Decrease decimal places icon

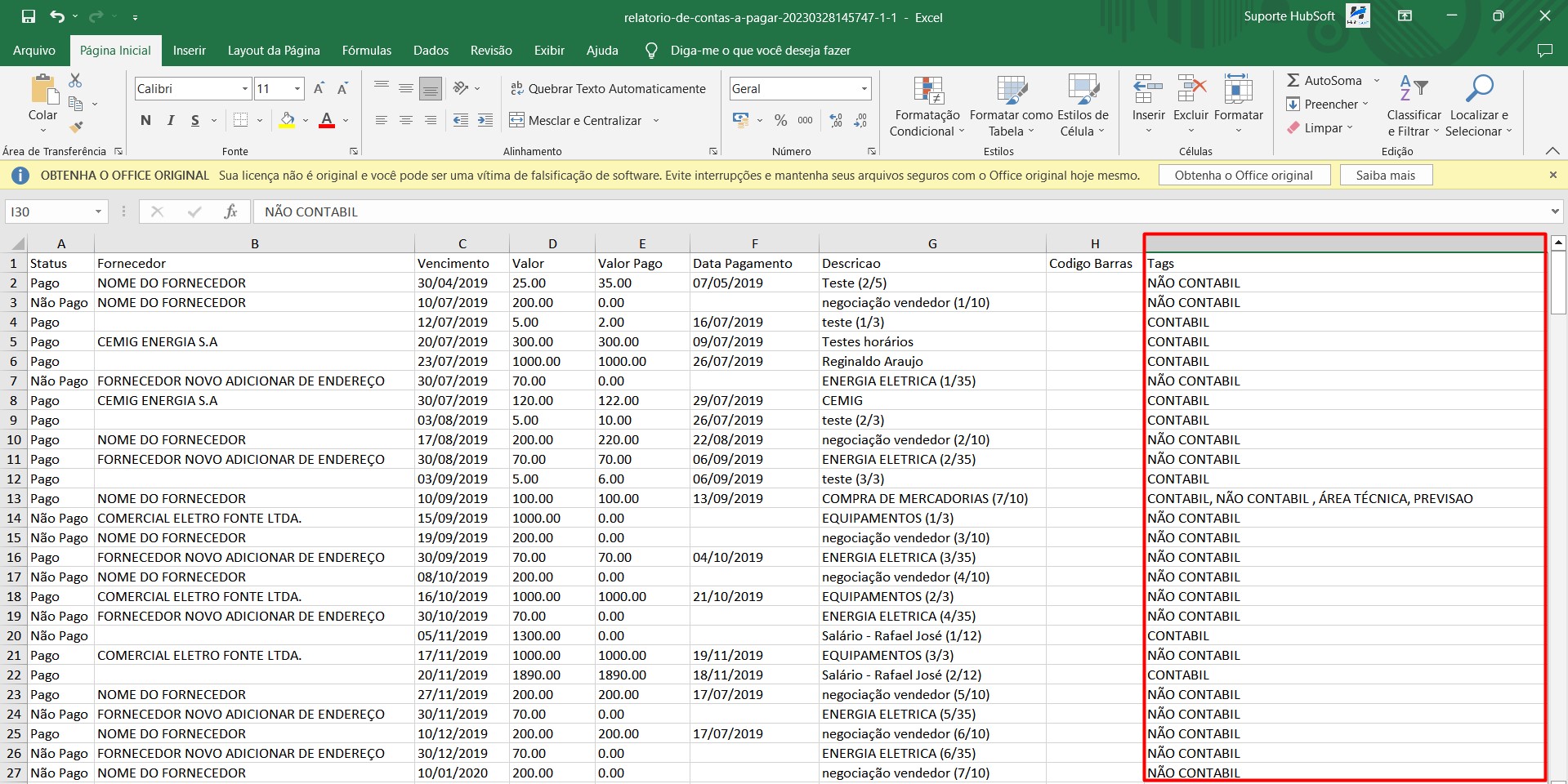(860, 120)
